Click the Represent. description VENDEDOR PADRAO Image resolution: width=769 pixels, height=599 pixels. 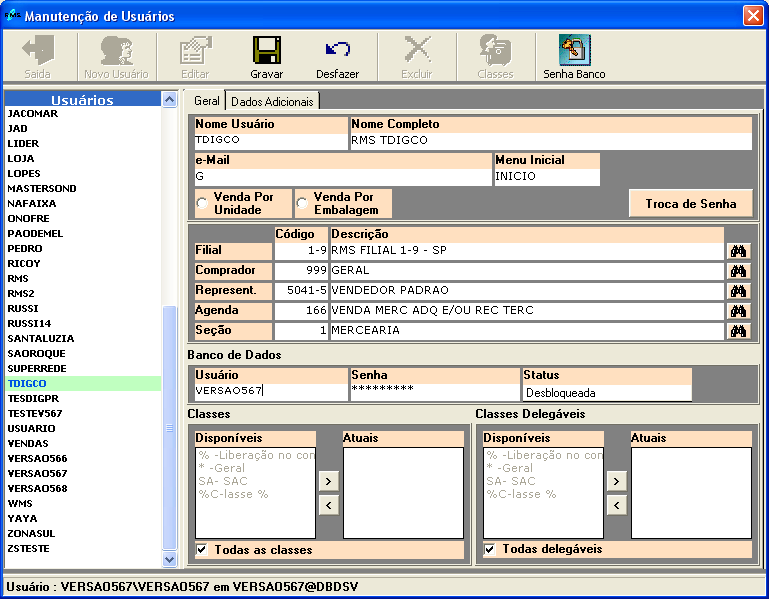coord(527,291)
